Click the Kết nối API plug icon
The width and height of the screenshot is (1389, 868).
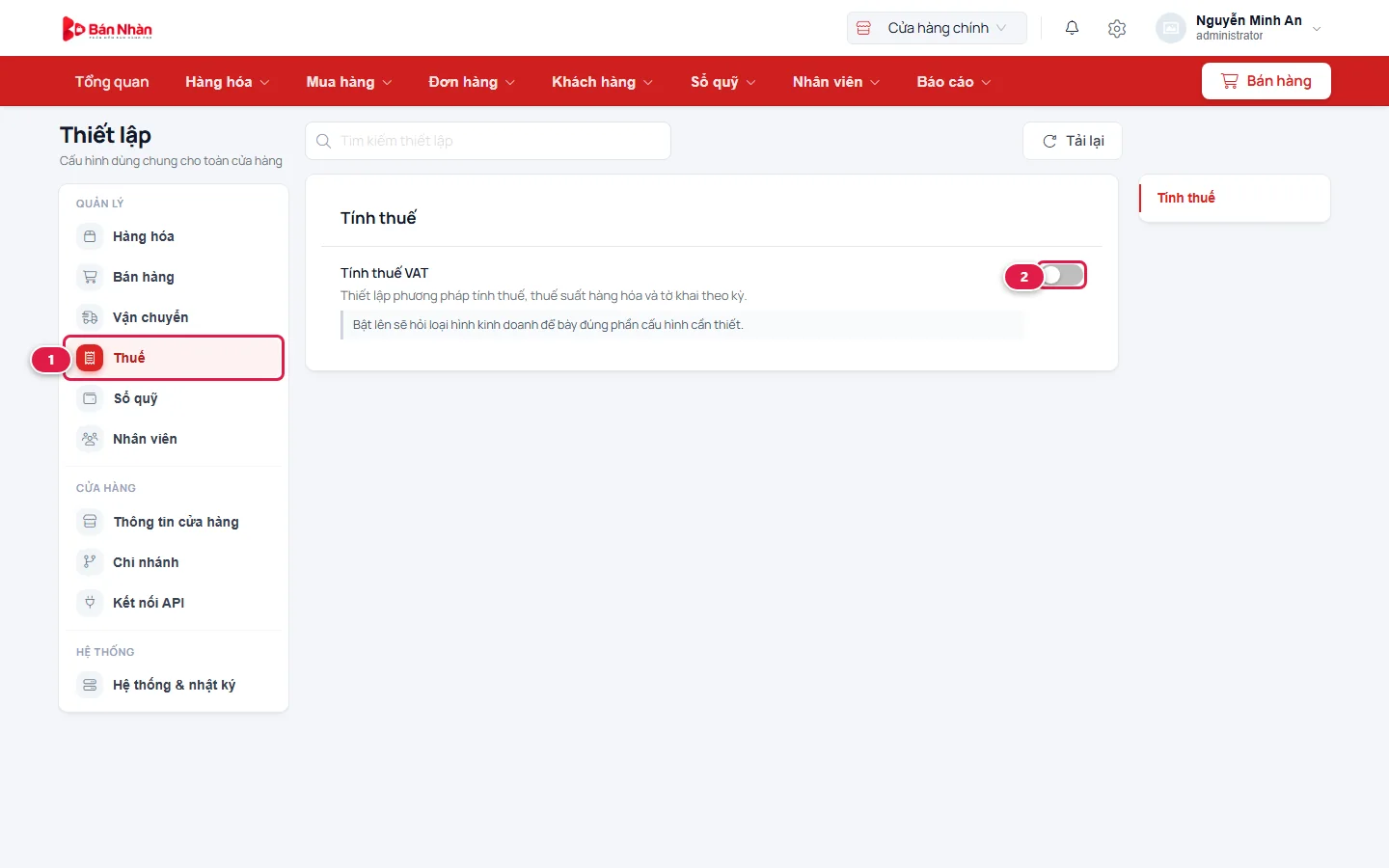(90, 603)
